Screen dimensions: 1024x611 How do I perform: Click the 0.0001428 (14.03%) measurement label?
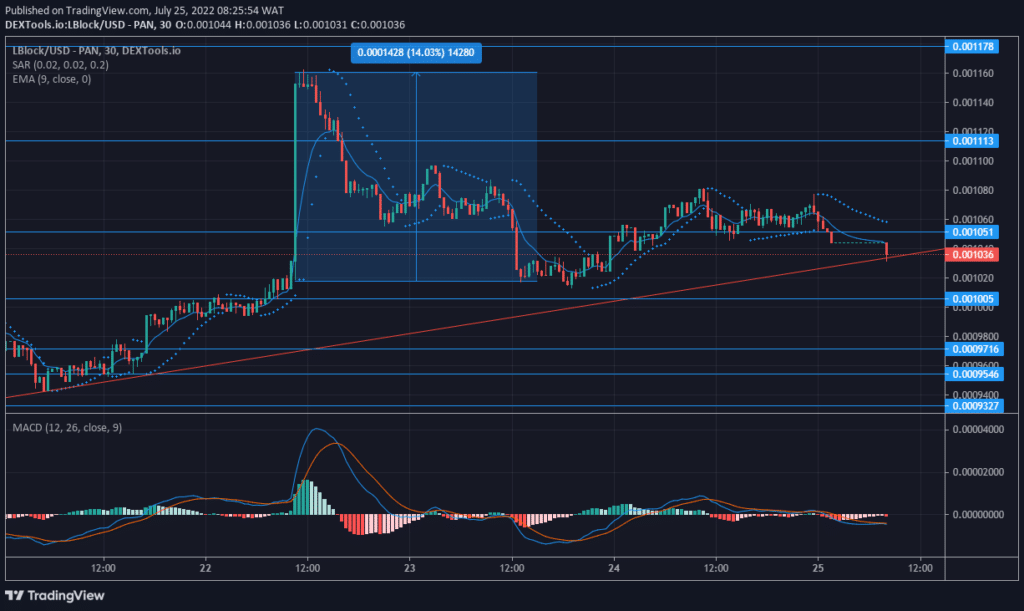tap(416, 52)
